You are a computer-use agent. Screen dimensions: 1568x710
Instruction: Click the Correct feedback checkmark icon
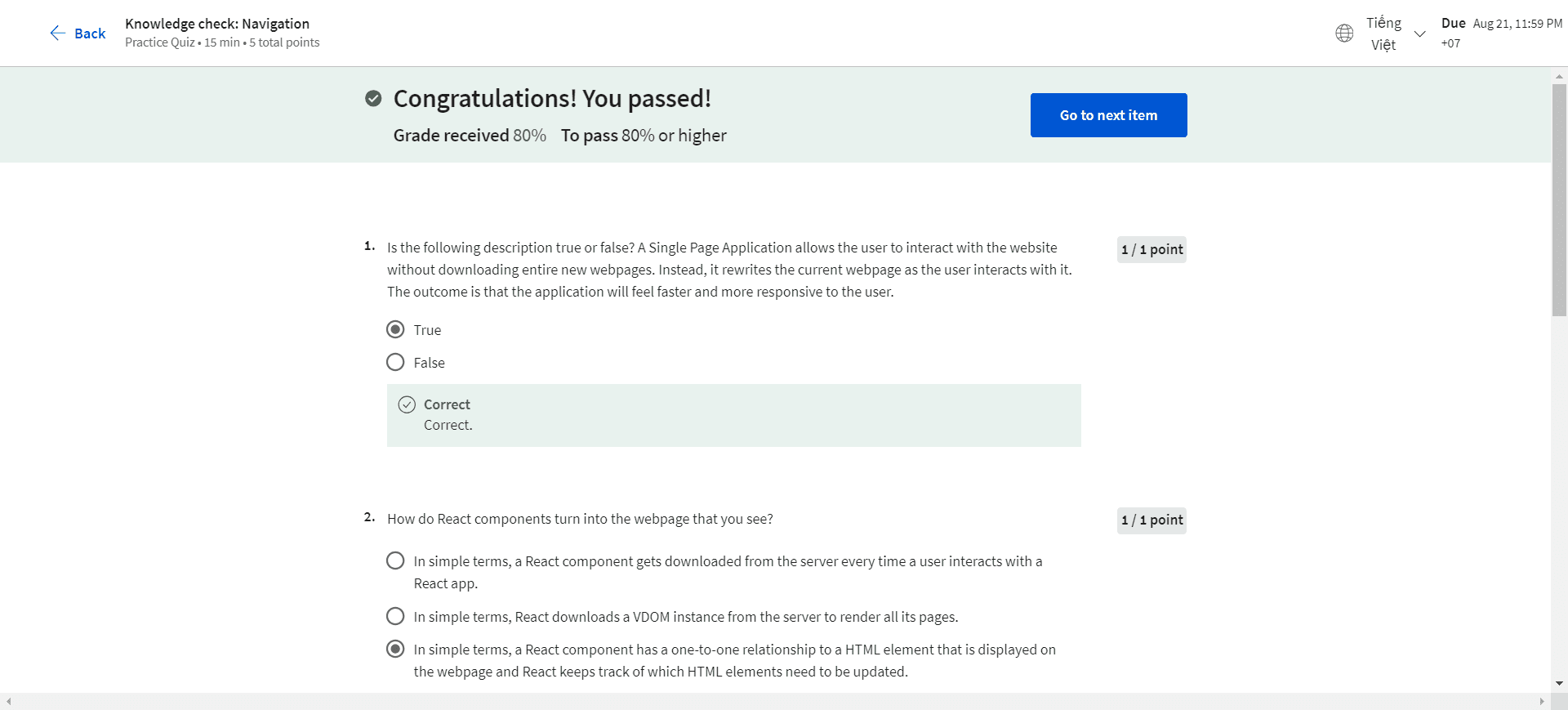click(407, 404)
